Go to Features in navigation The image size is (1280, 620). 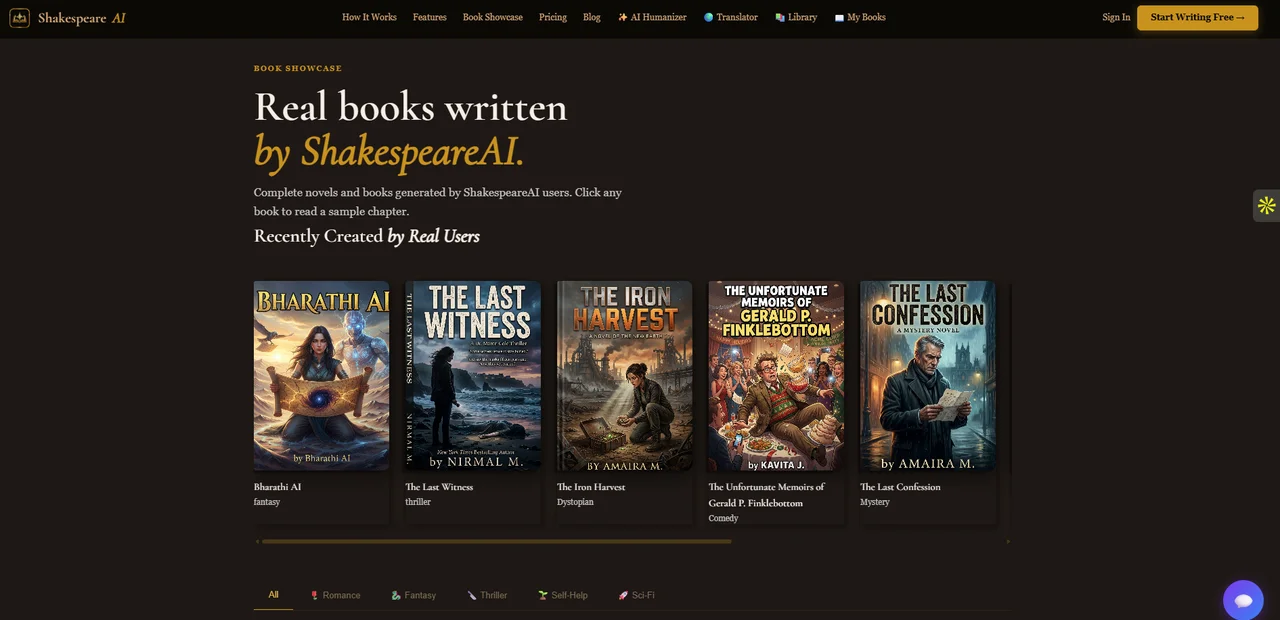(x=430, y=17)
